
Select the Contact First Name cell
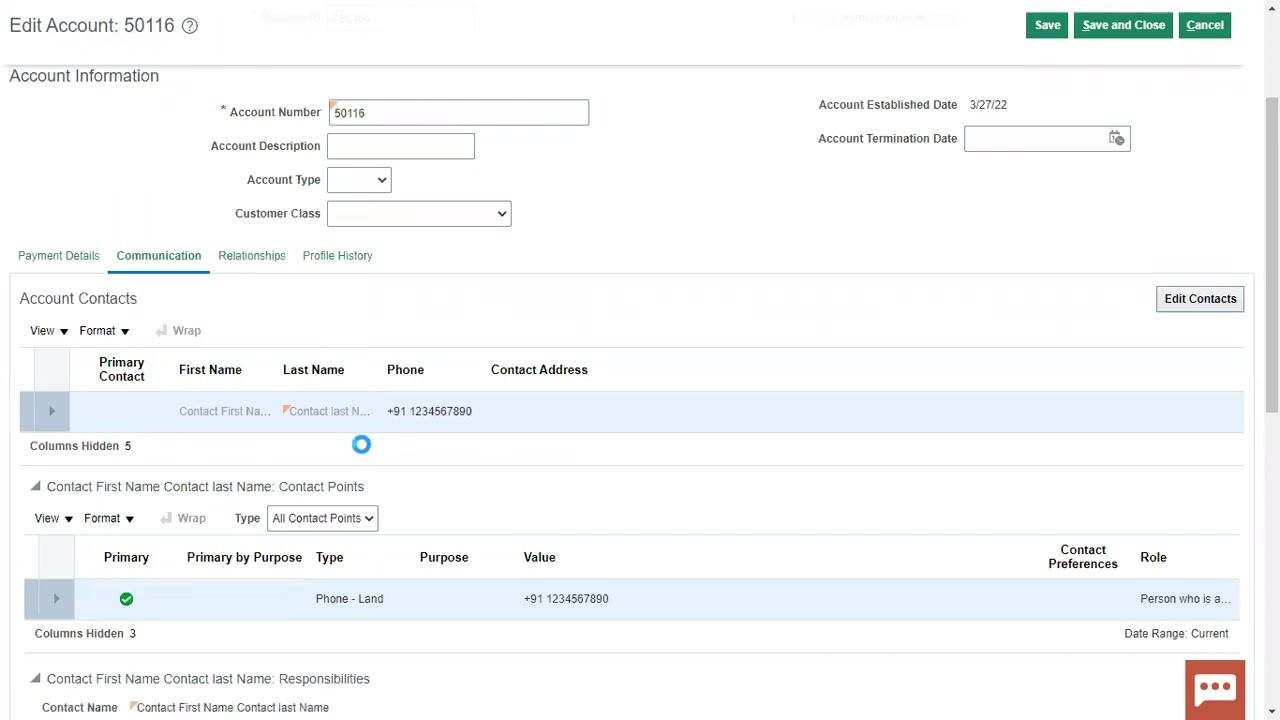coord(225,412)
